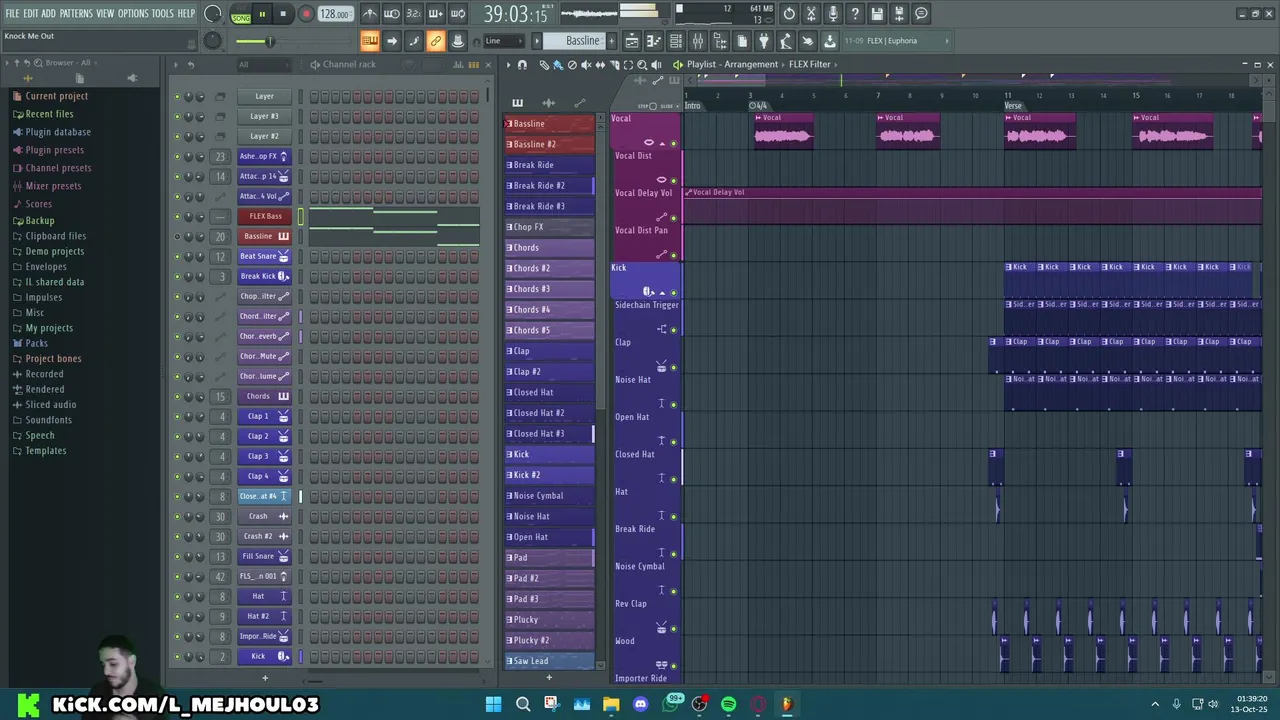The height and width of the screenshot is (720, 1280).
Task: Switch between Pattern and Song mode
Action: (241, 14)
